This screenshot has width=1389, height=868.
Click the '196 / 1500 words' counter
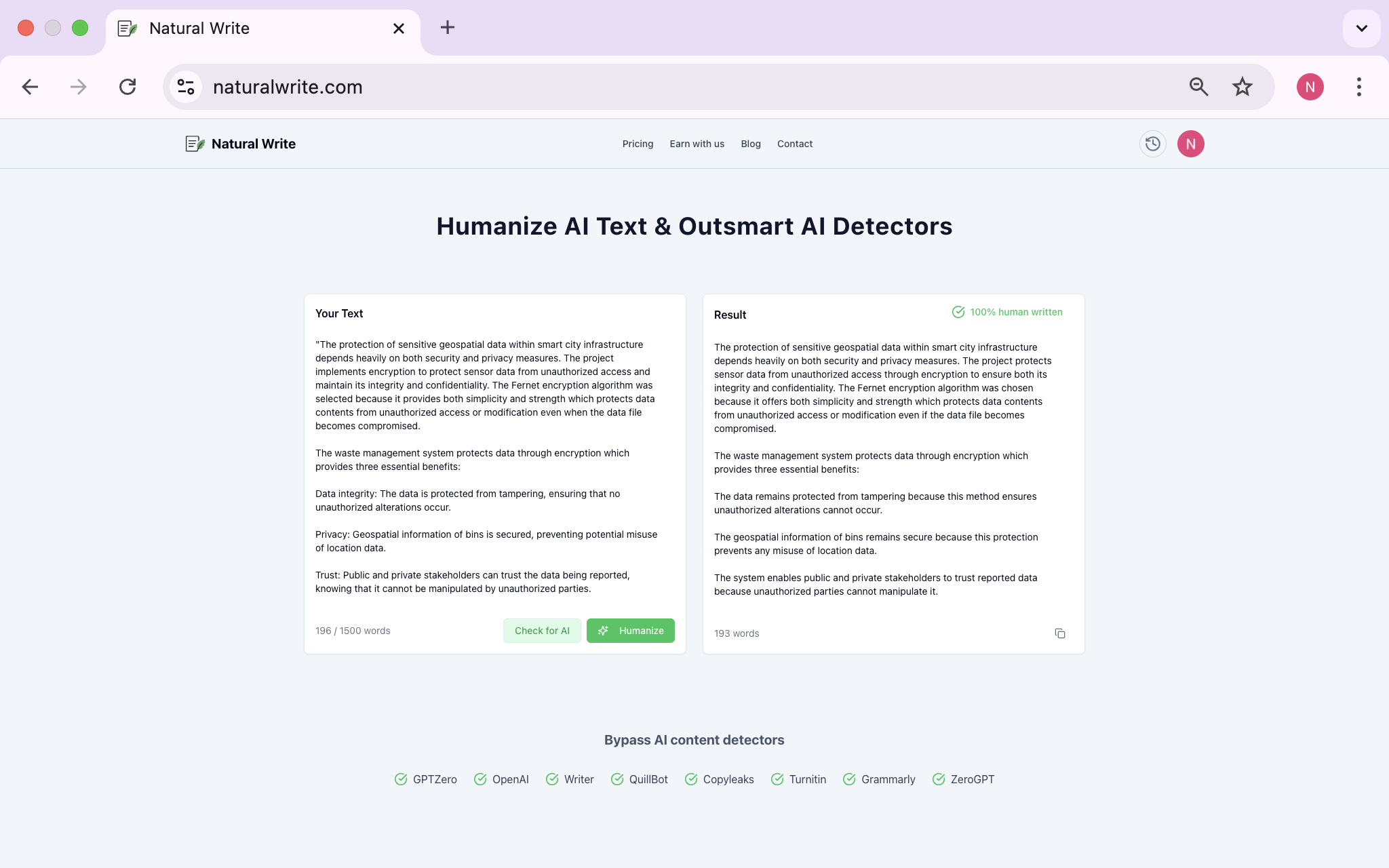click(x=353, y=631)
